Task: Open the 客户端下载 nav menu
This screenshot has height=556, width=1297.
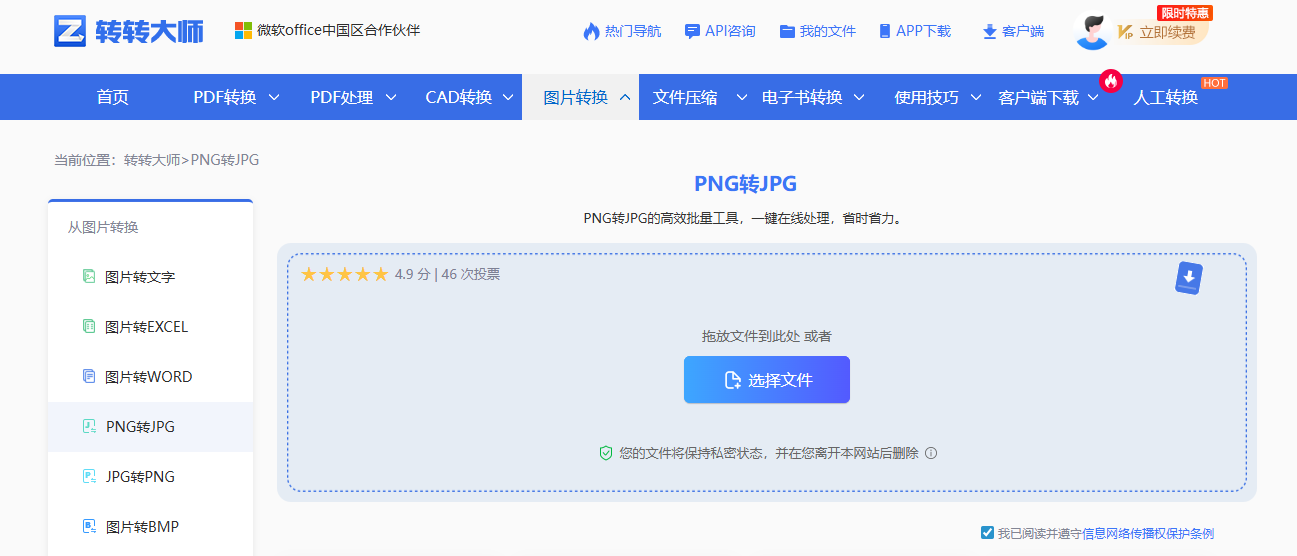Action: coord(1038,97)
